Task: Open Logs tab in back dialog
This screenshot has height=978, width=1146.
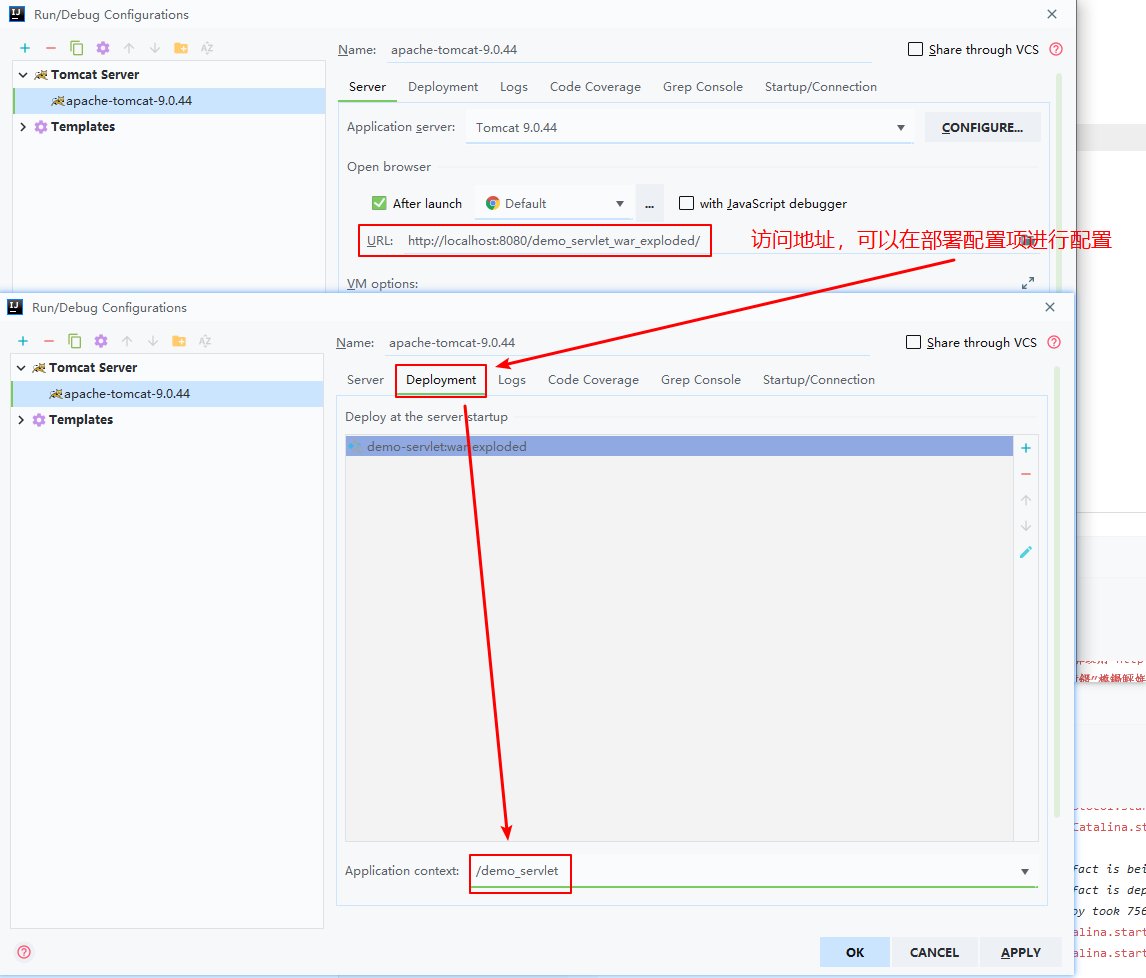Action: [514, 87]
